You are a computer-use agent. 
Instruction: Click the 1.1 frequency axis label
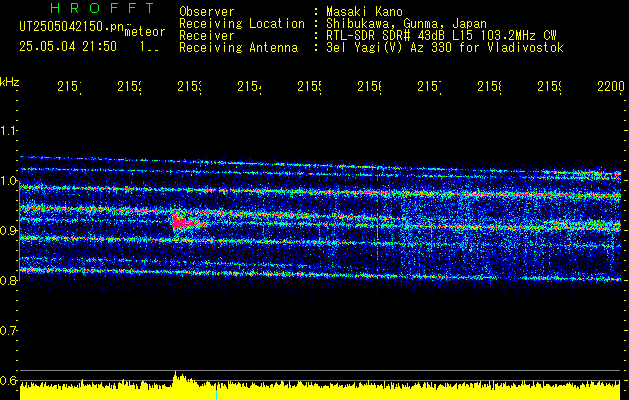pyautogui.click(x=9, y=131)
